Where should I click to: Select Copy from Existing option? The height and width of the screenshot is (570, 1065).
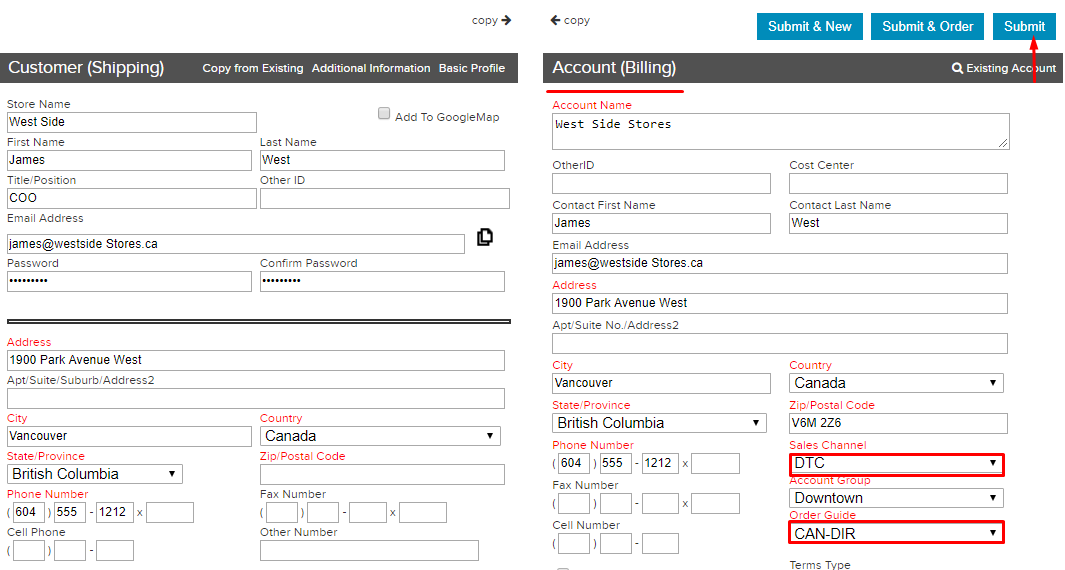253,68
